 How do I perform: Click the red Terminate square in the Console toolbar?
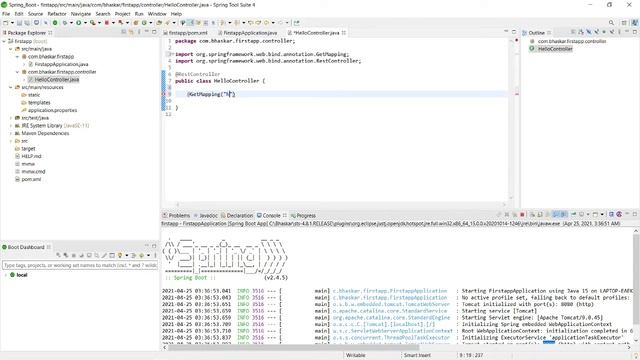pyautogui.click(x=522, y=214)
